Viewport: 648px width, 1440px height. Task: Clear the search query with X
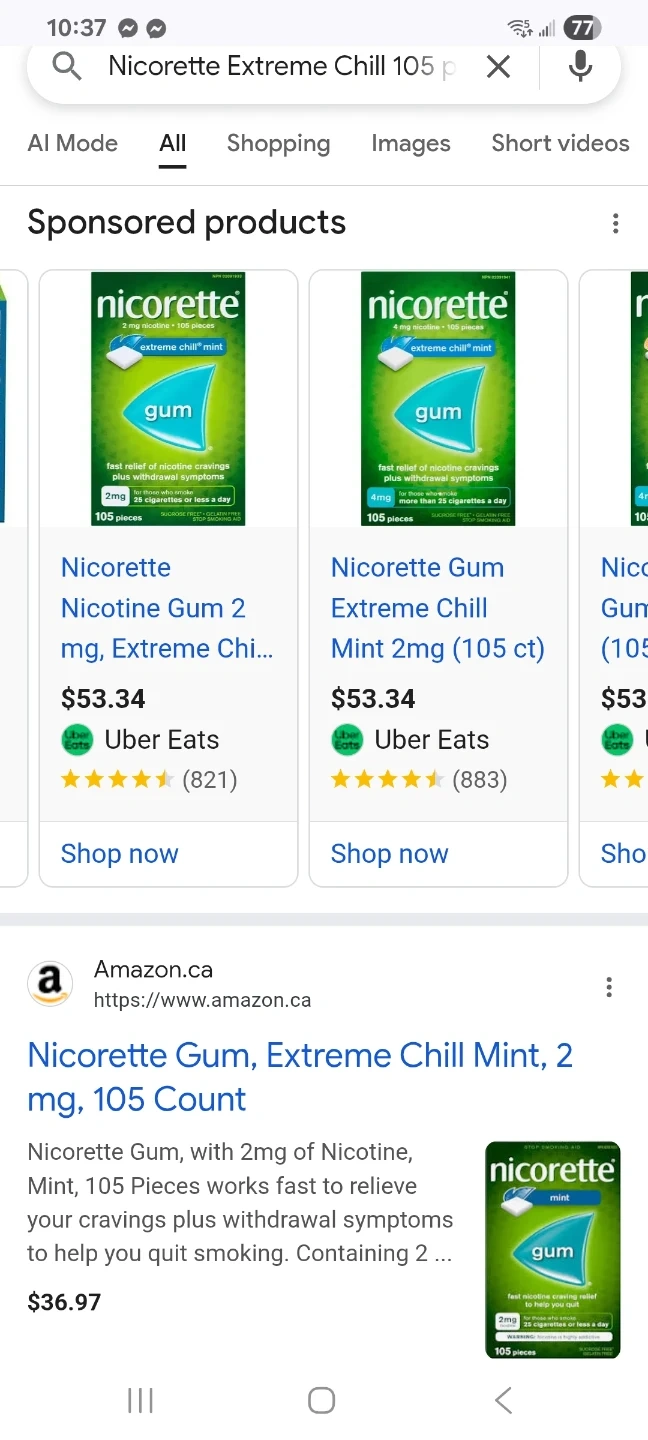coord(498,67)
